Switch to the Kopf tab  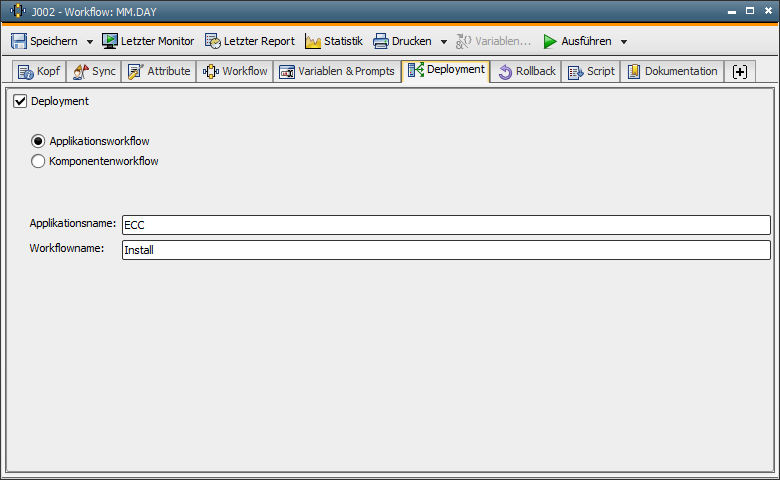tap(39, 72)
